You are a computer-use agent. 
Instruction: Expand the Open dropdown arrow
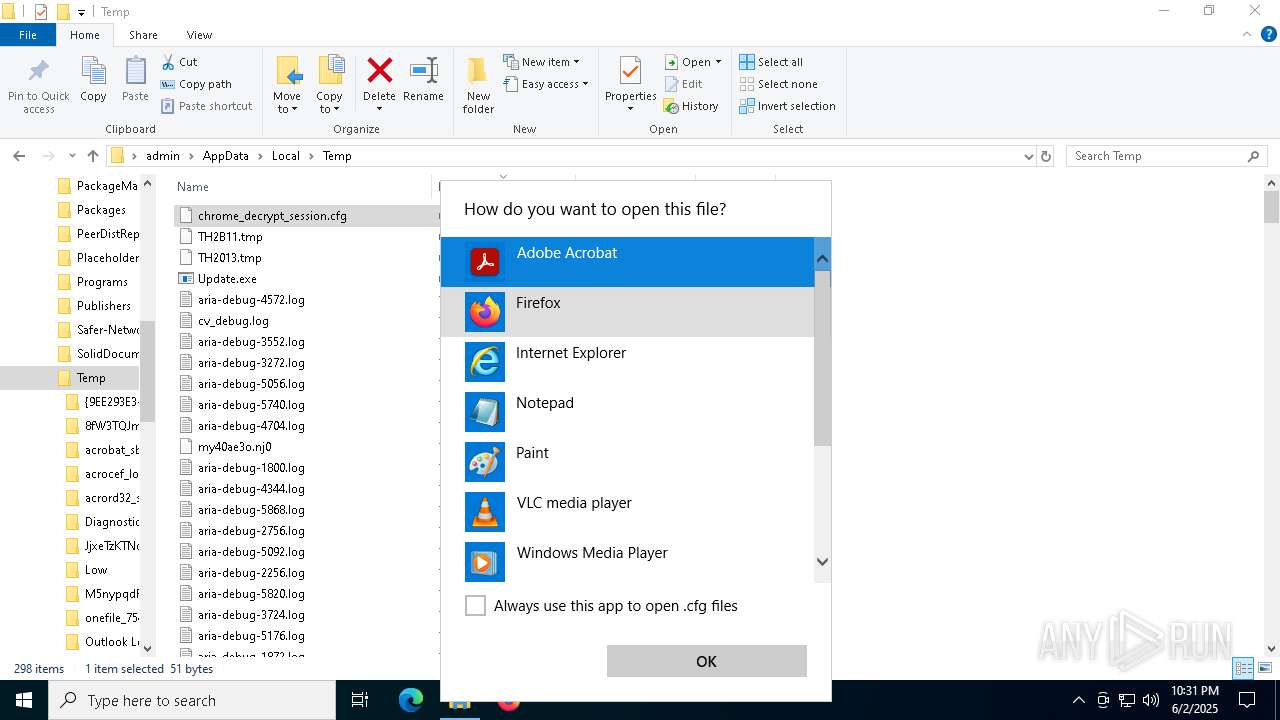(718, 62)
